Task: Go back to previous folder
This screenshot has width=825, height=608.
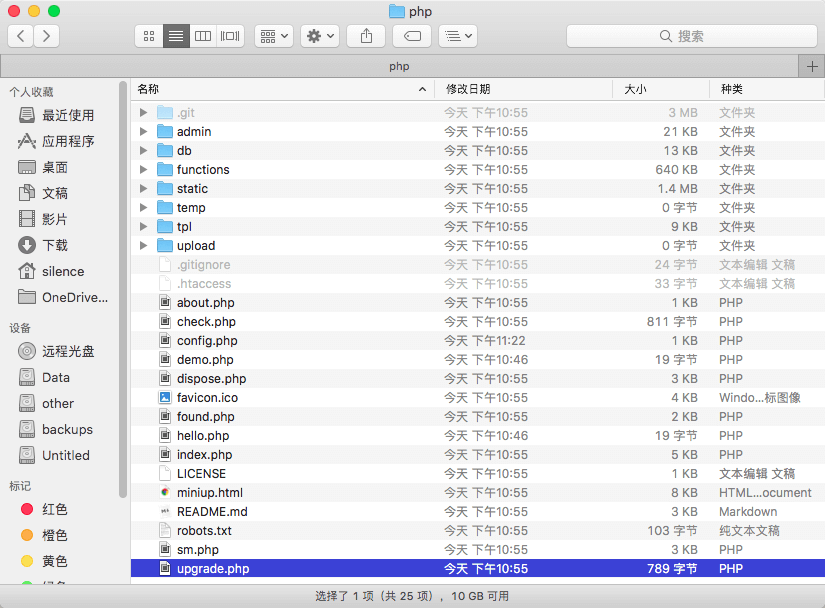Action: (x=21, y=36)
